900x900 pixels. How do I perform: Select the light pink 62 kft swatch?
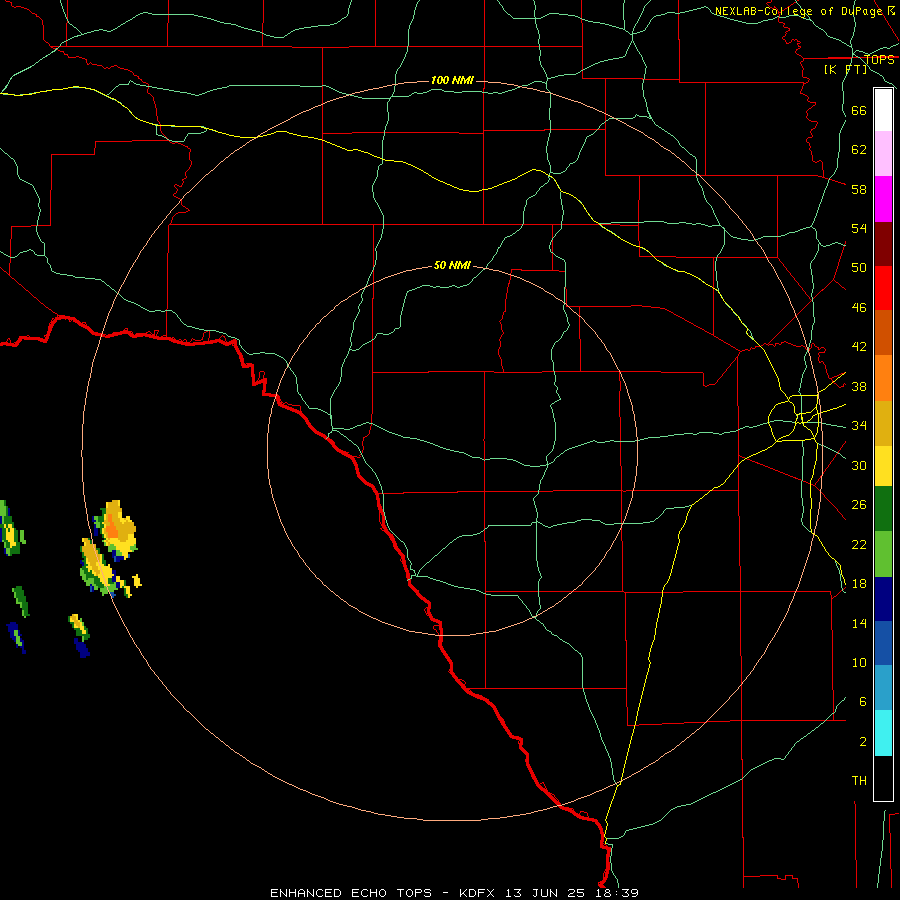point(883,153)
